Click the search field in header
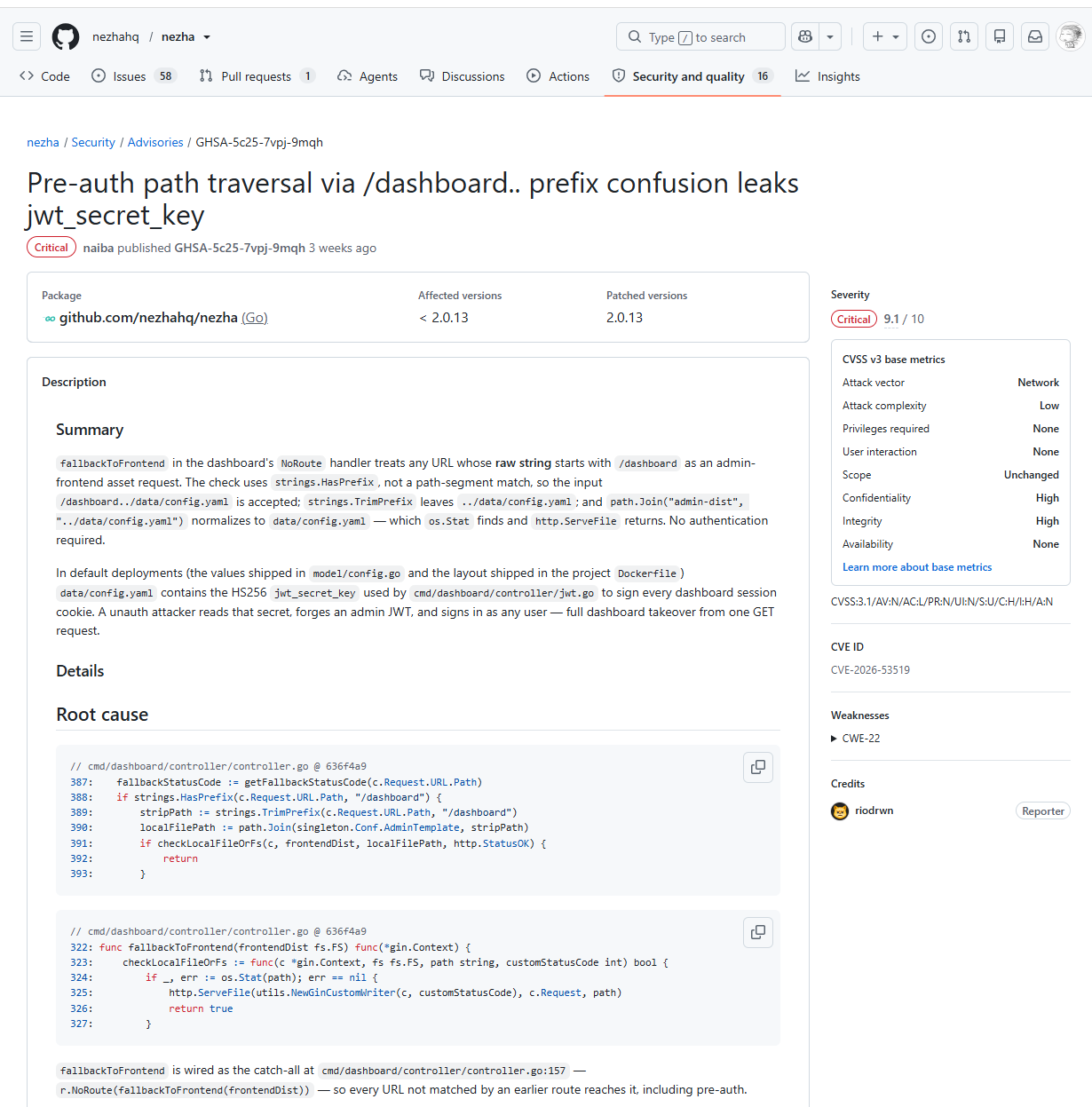Viewport: 1092px width, 1107px height. [700, 36]
